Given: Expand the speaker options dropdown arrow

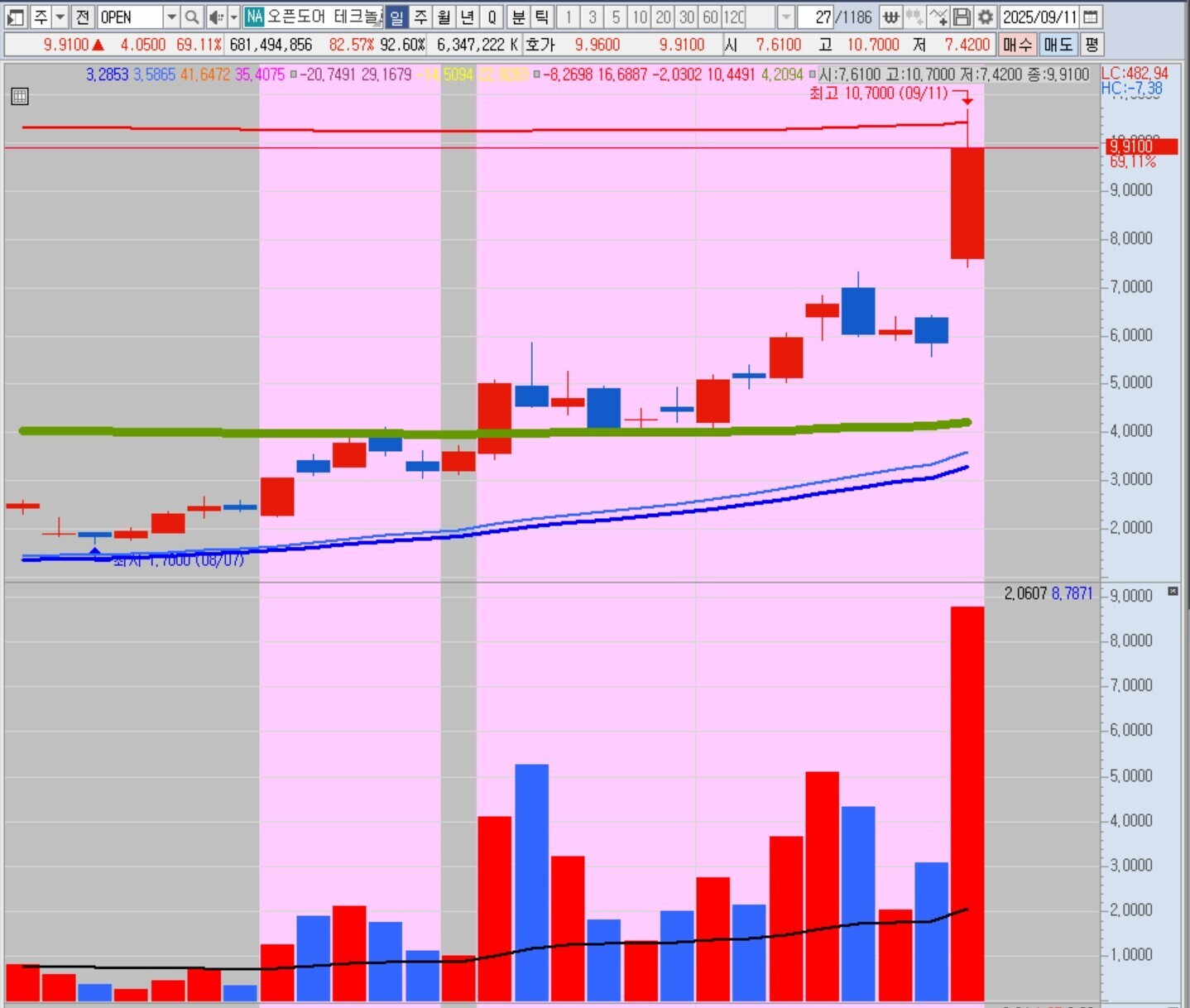Looking at the screenshot, I should (233, 17).
